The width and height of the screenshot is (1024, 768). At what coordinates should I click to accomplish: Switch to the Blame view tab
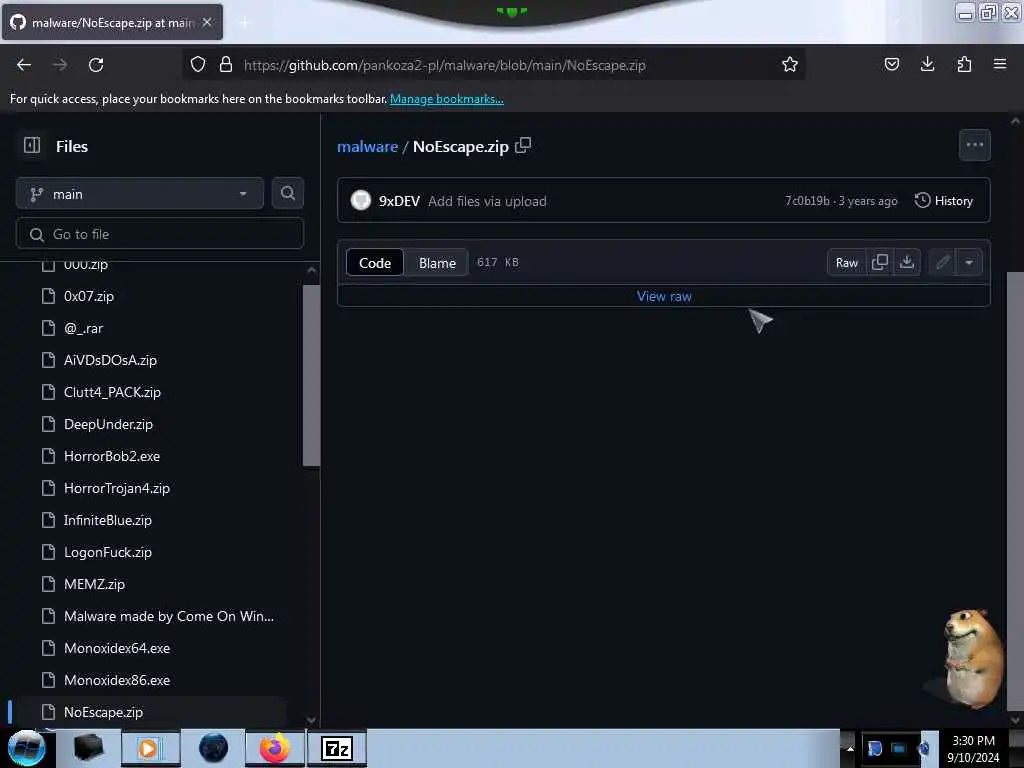[x=437, y=263]
